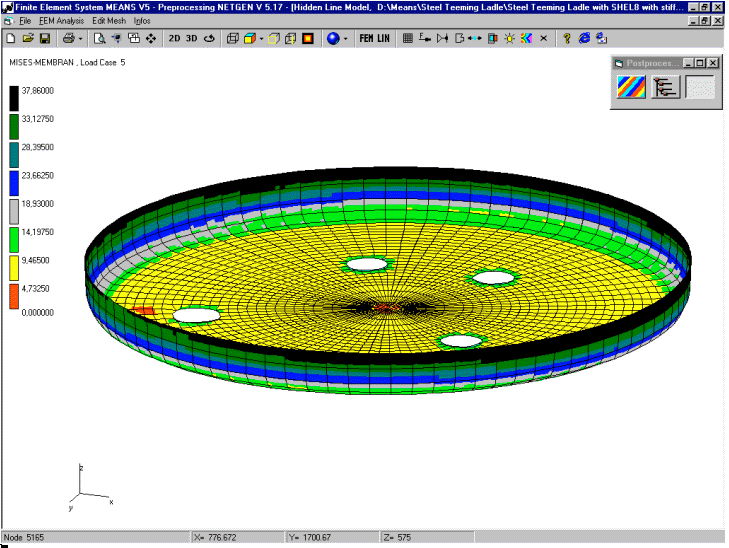Click the black X delete icon
This screenshot has height=548, width=729.
(543, 39)
